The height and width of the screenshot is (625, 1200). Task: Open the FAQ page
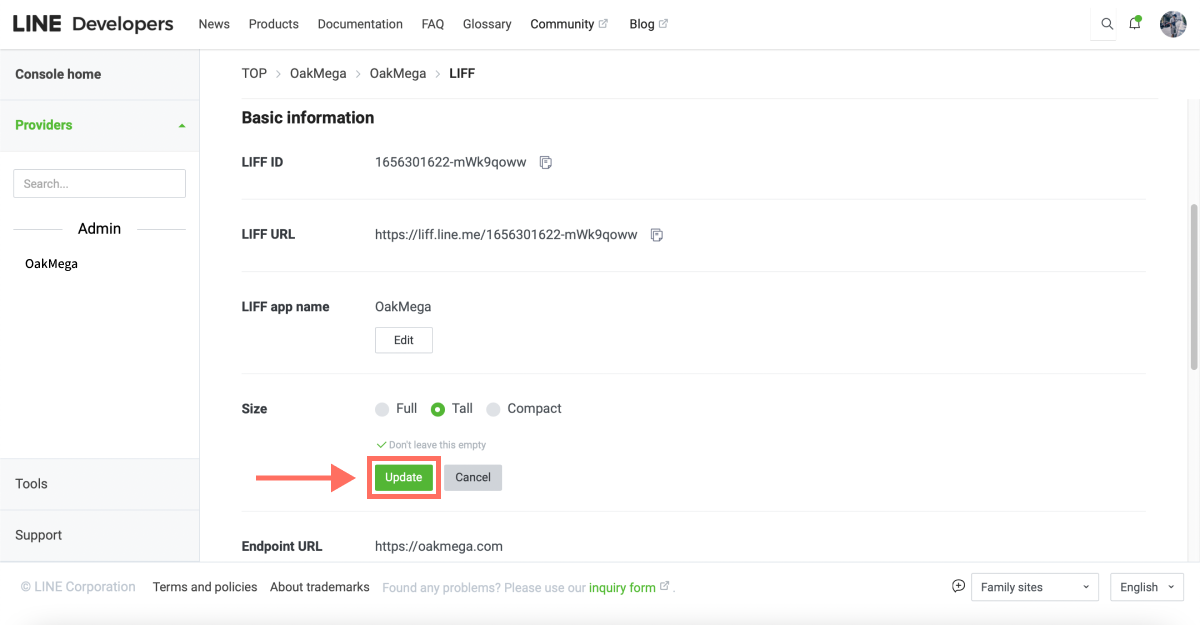[x=433, y=24]
